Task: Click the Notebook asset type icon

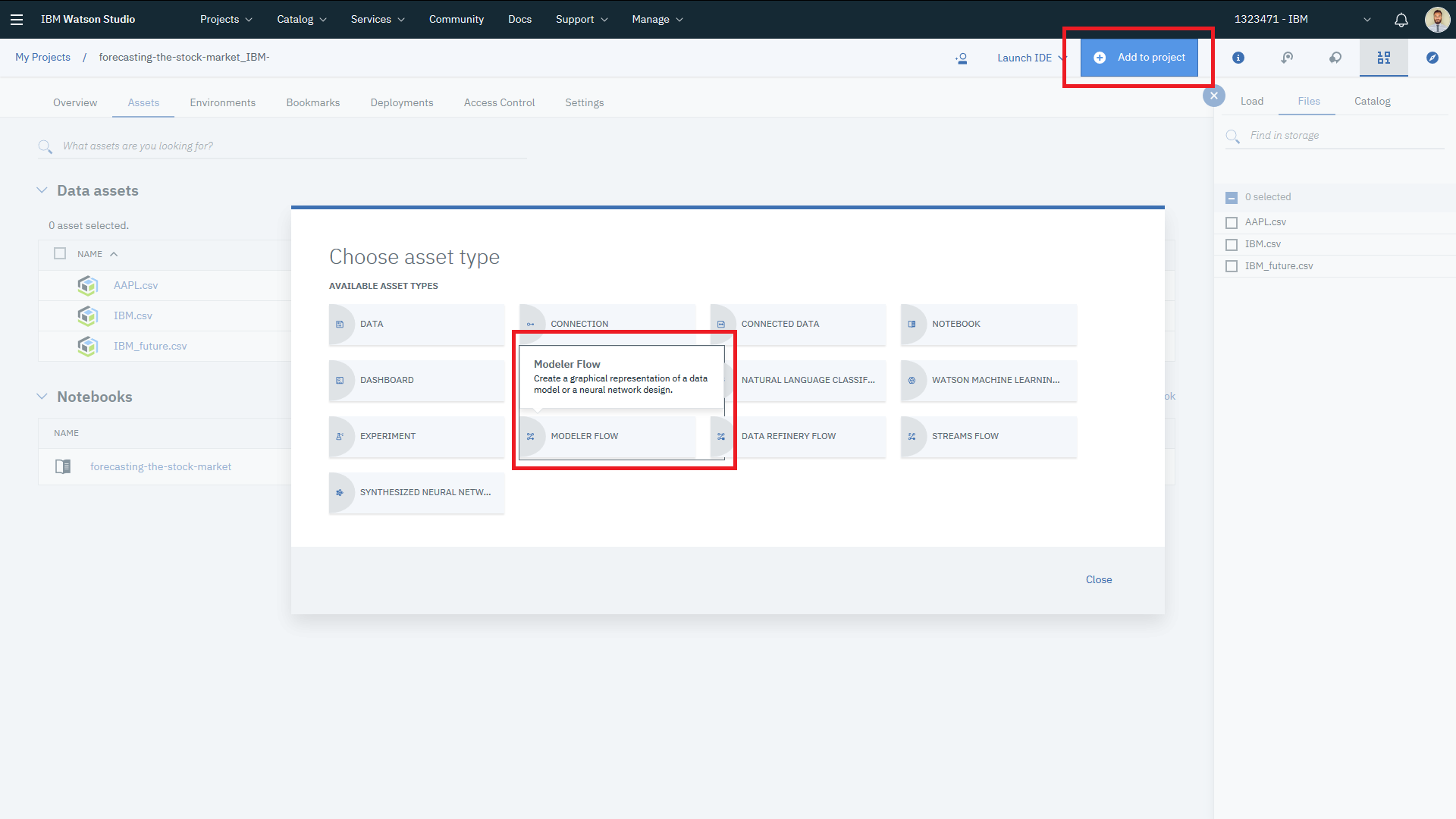Action: coord(912,323)
